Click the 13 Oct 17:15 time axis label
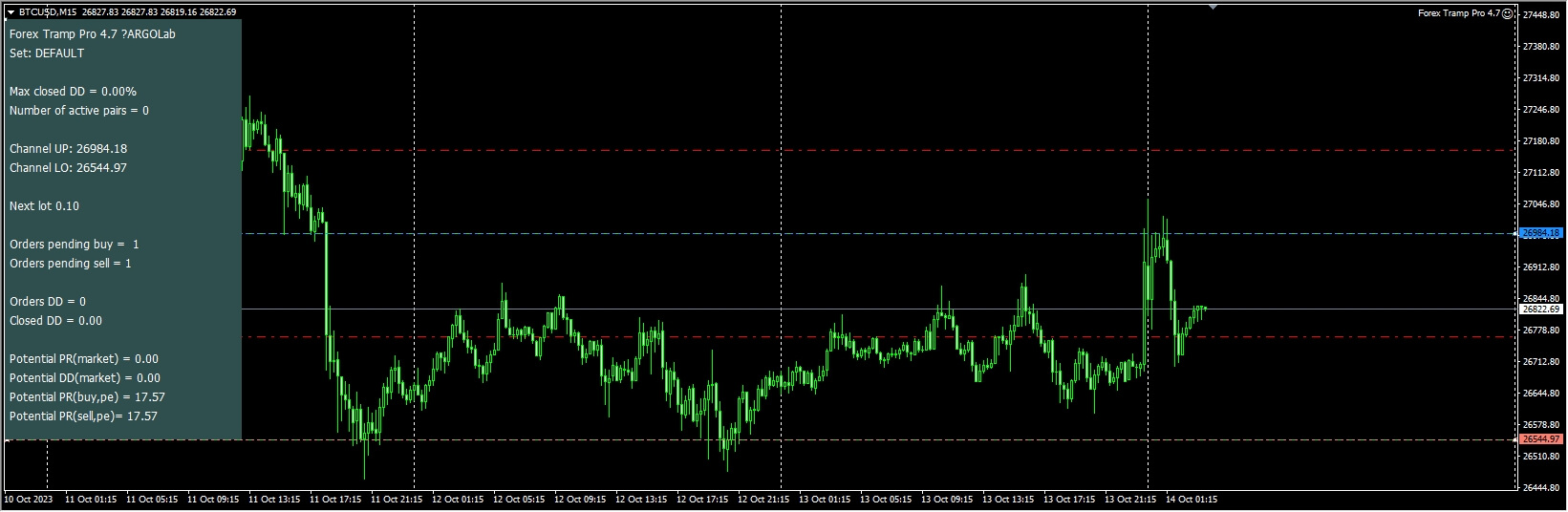This screenshot has height=512, width=1568. (1069, 500)
